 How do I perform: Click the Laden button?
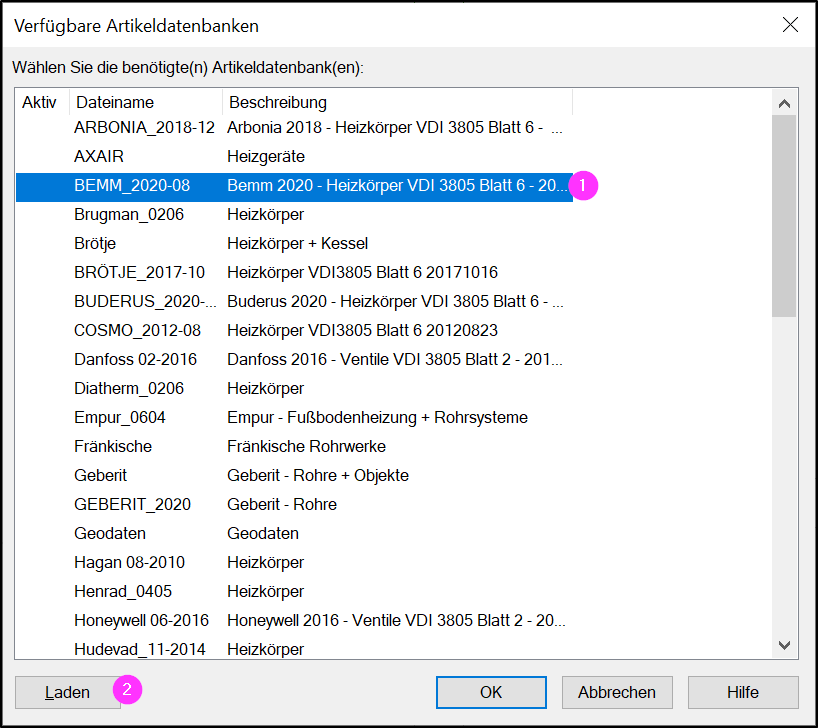point(67,692)
